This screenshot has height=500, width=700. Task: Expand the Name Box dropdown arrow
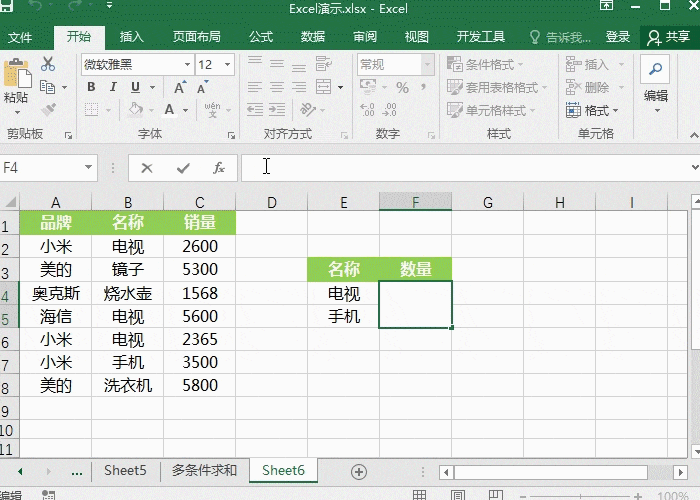[x=88, y=167]
